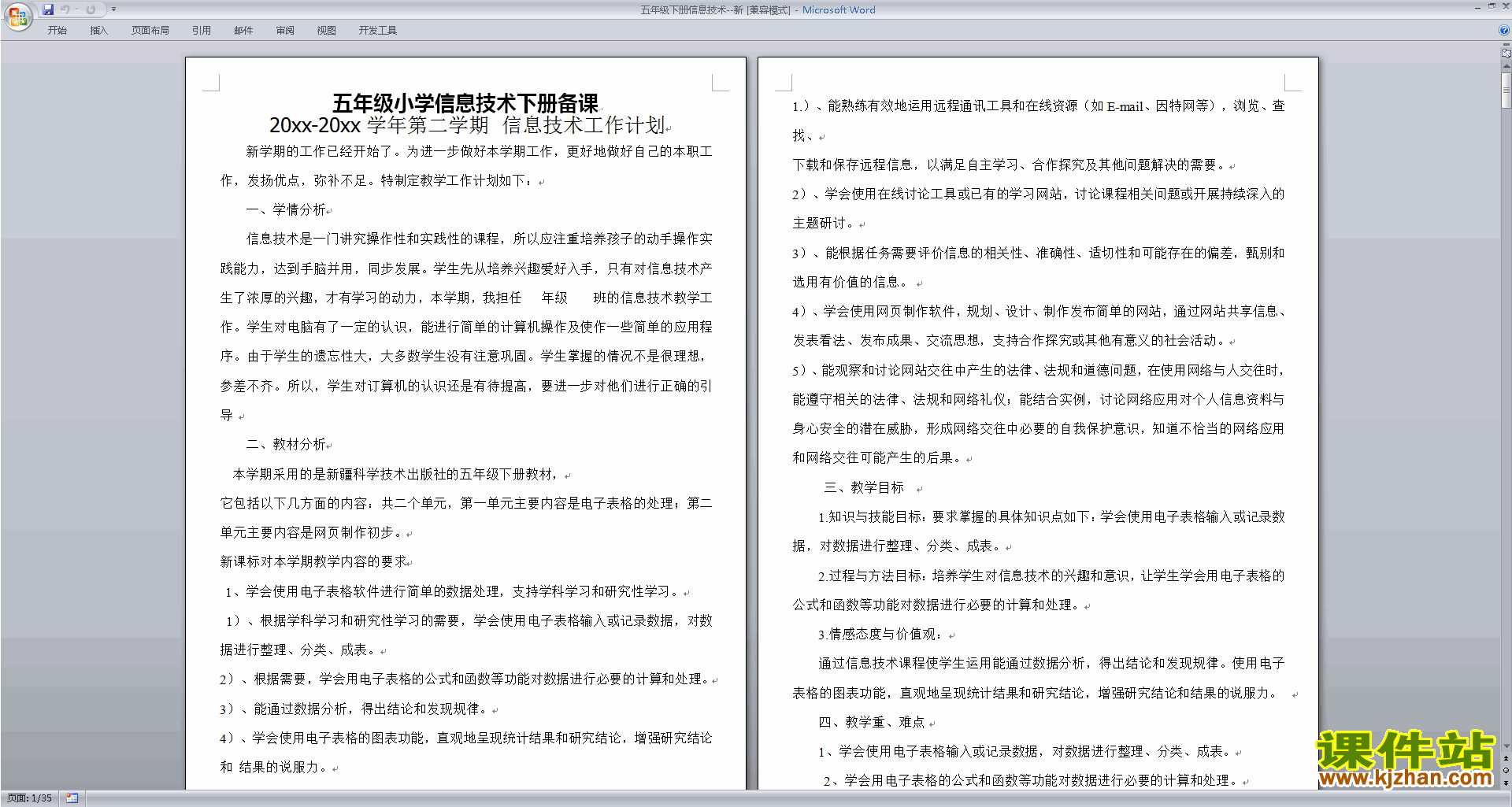Expand the Customize Quick Access Toolbar dropdown
1512x807 pixels.
[x=113, y=9]
